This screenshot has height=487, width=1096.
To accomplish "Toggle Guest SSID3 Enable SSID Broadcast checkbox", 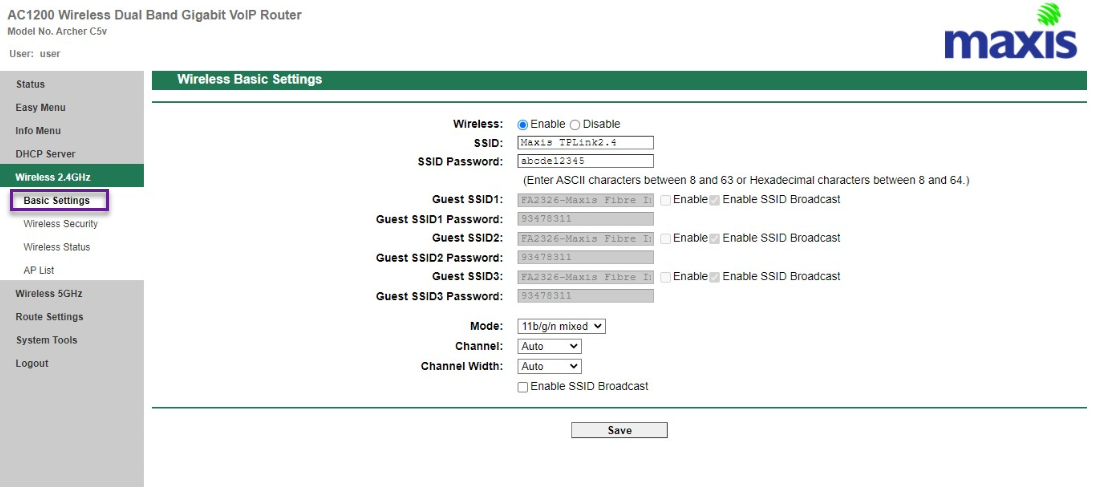I will tap(714, 277).
